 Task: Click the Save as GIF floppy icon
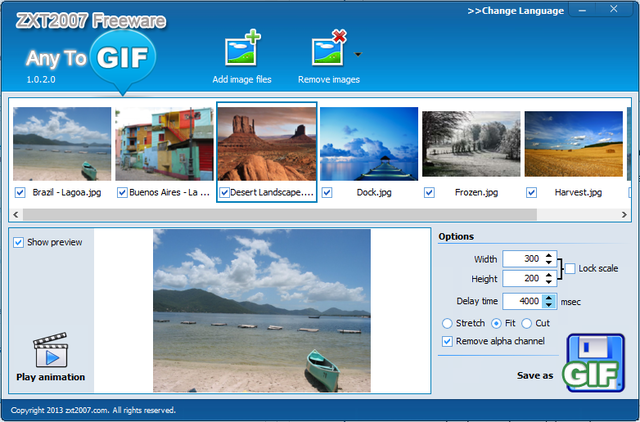click(594, 363)
